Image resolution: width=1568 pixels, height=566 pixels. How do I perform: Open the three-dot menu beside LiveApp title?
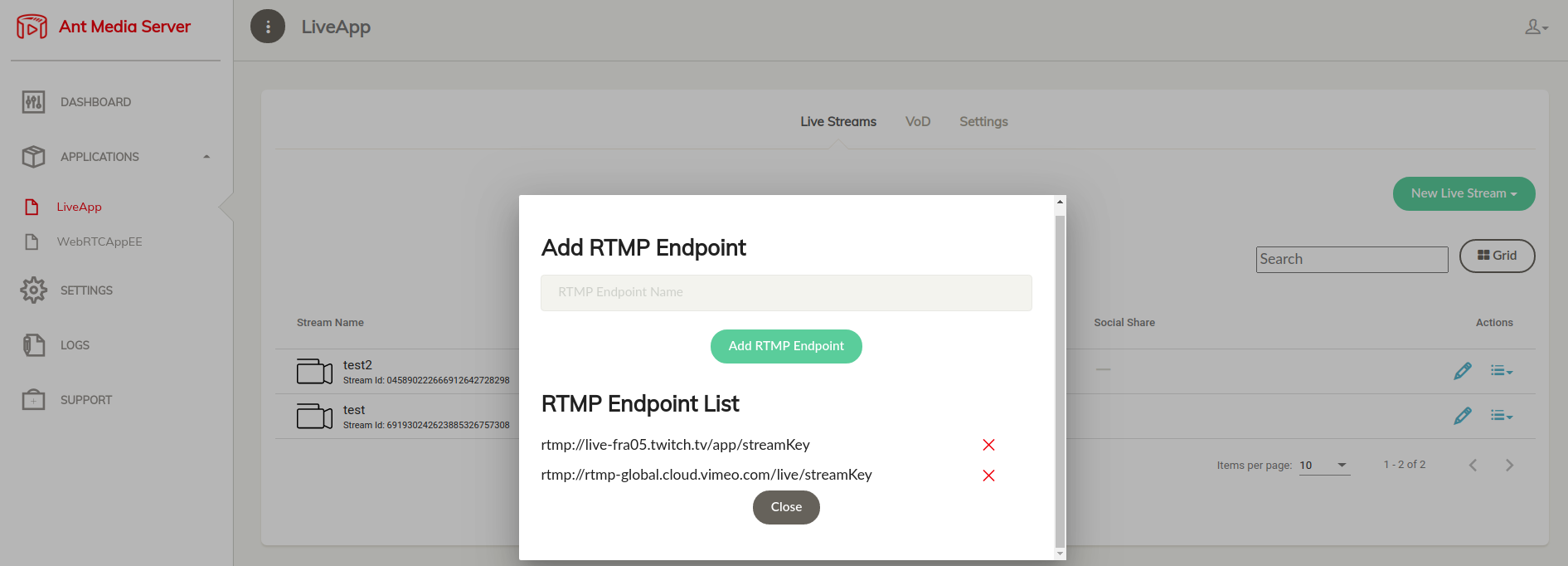[x=268, y=27]
